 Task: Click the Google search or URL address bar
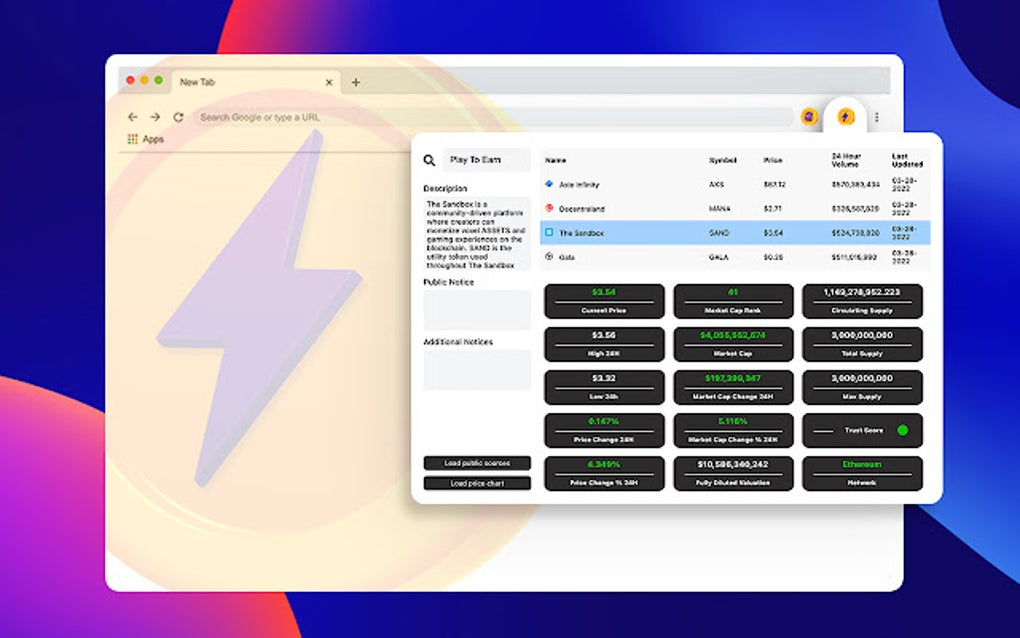click(x=492, y=117)
